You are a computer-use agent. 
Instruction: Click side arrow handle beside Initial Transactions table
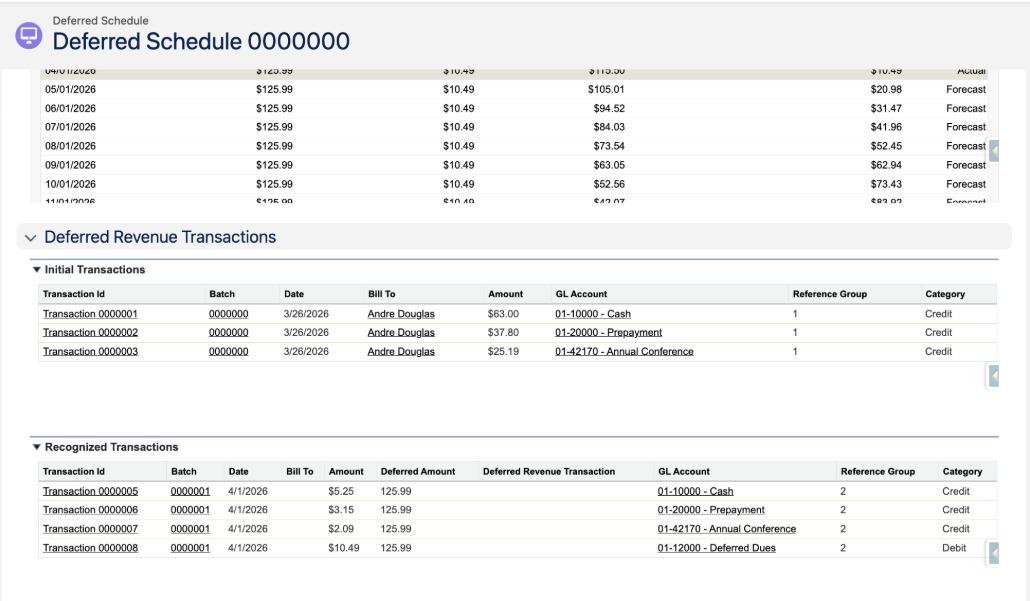click(994, 376)
